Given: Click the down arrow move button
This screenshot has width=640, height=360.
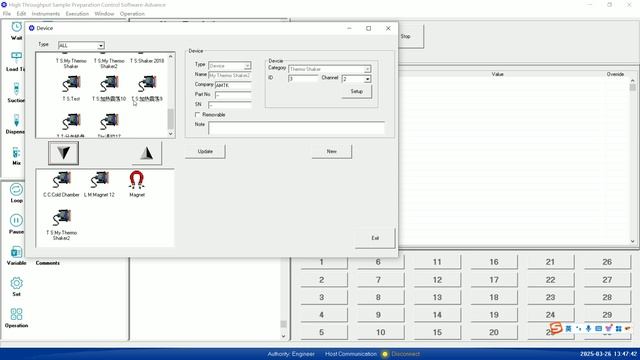Looking at the screenshot, I should [x=63, y=153].
